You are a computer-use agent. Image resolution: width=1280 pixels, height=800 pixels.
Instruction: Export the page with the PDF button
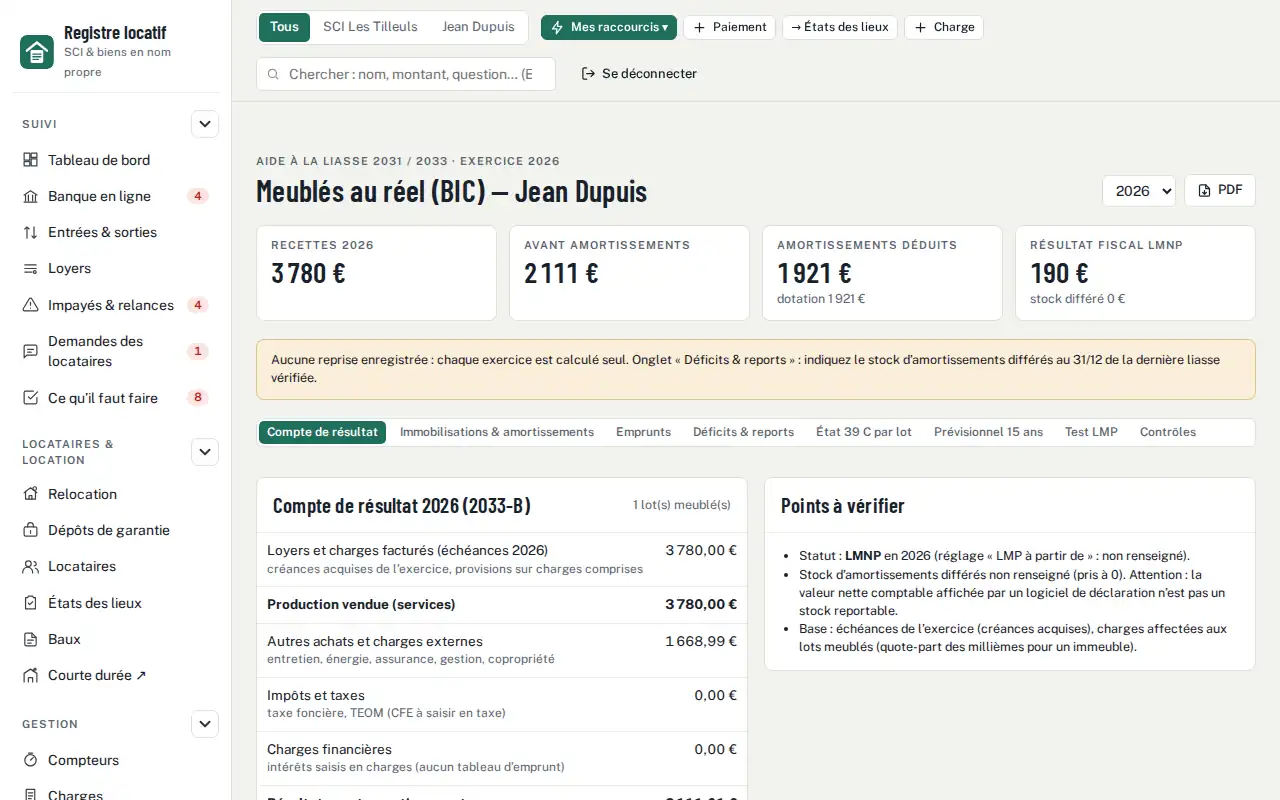[x=1220, y=191]
